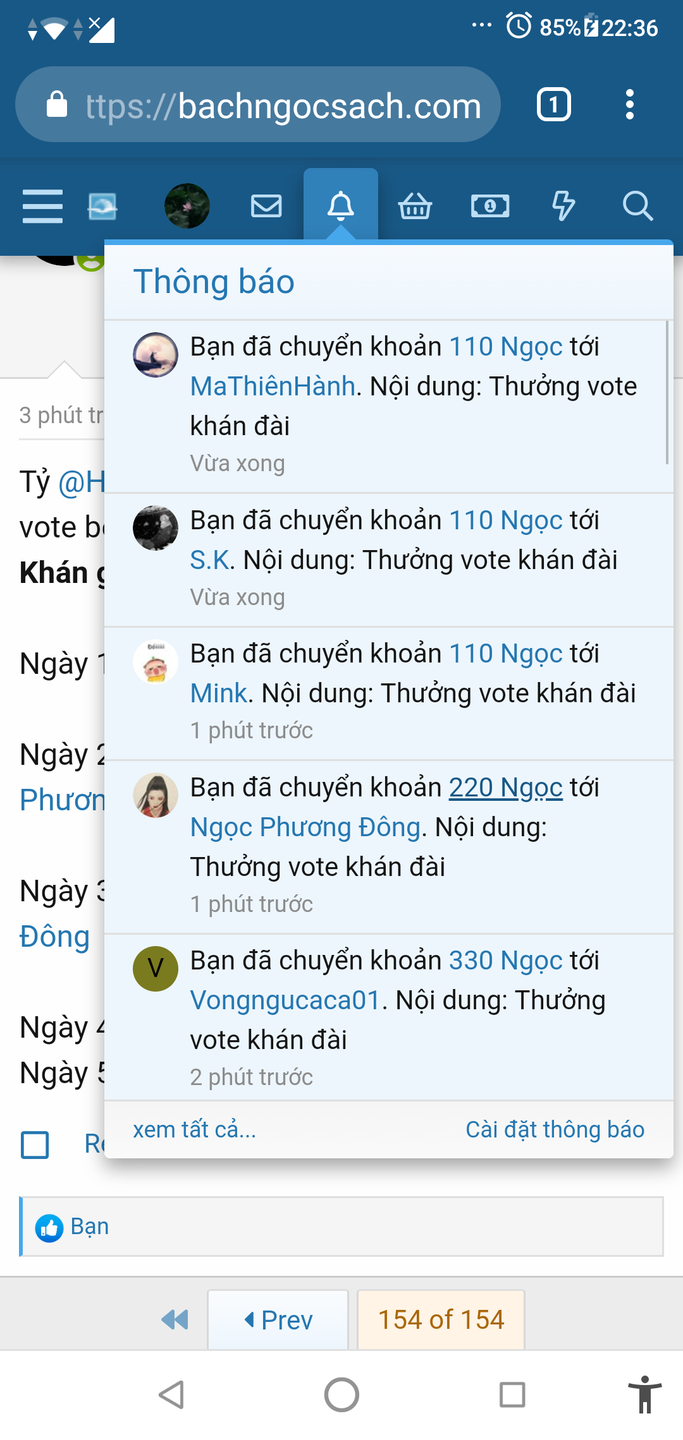
Task: Open the inbox envelope icon
Action: pos(266,207)
